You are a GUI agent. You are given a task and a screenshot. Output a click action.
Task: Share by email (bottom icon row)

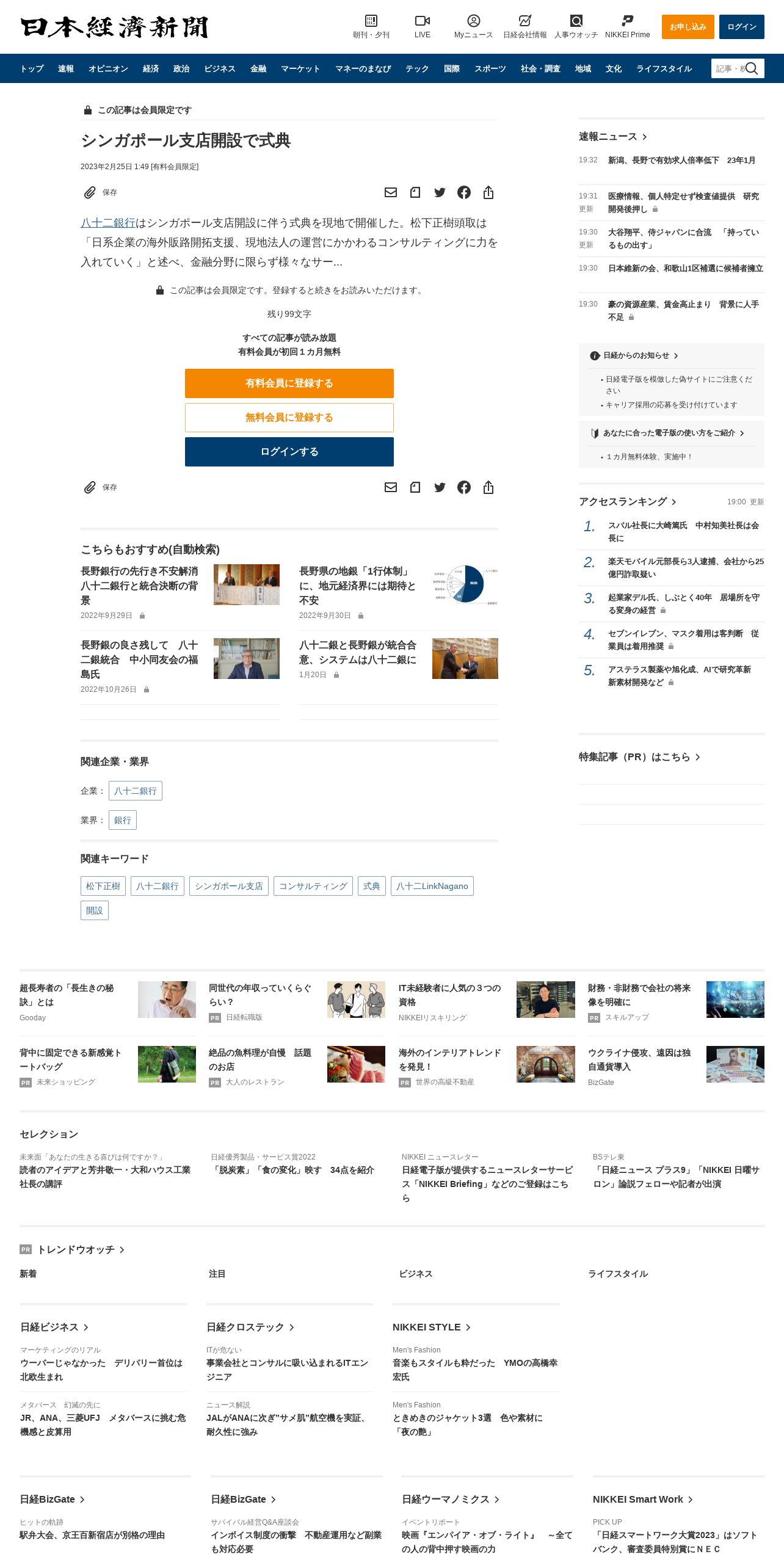[391, 487]
